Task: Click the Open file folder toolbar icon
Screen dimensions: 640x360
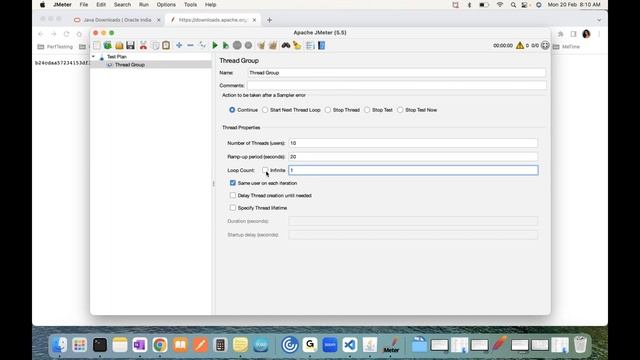Action: pos(119,45)
